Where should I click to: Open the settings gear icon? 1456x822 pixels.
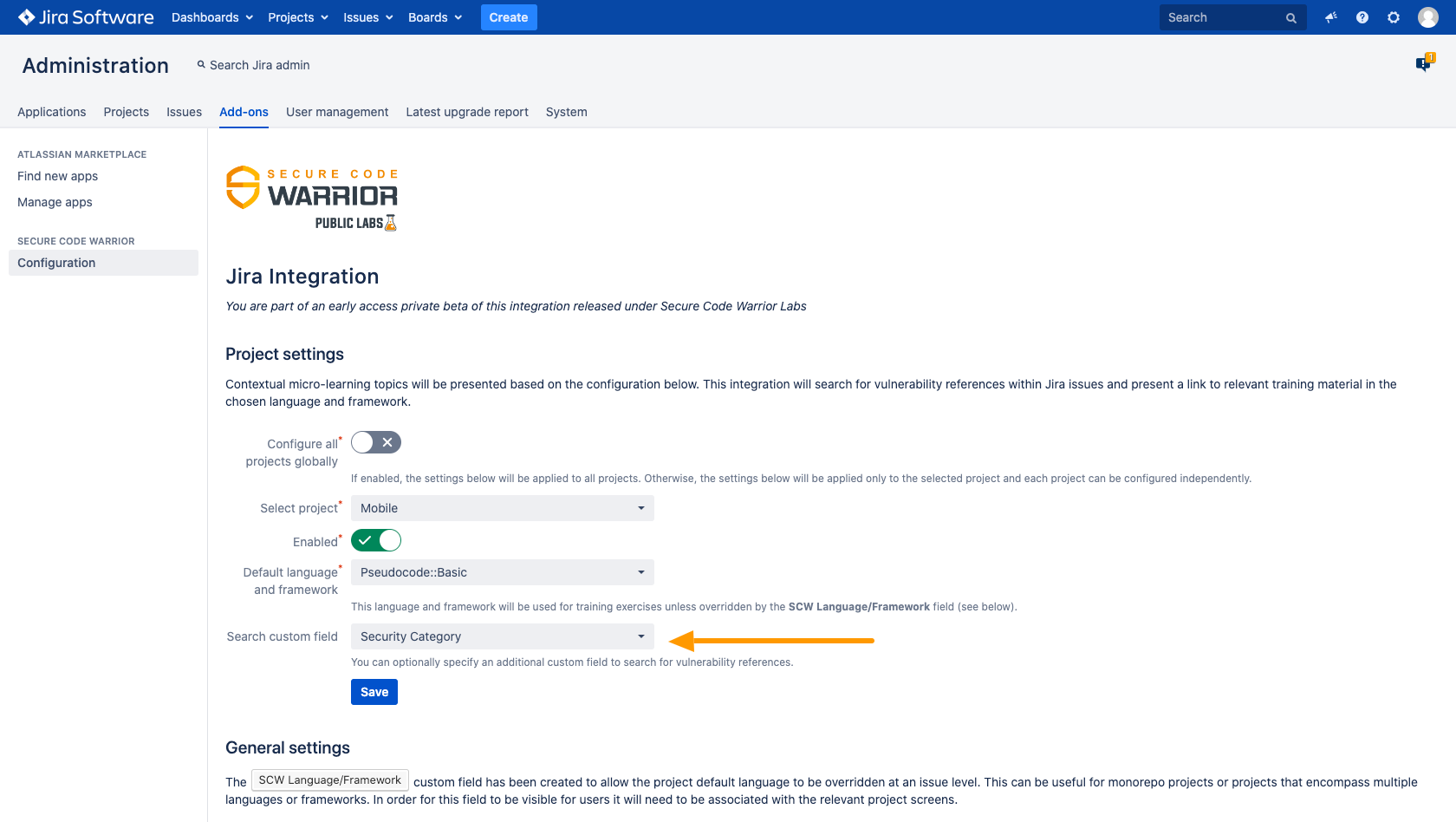(x=1394, y=17)
